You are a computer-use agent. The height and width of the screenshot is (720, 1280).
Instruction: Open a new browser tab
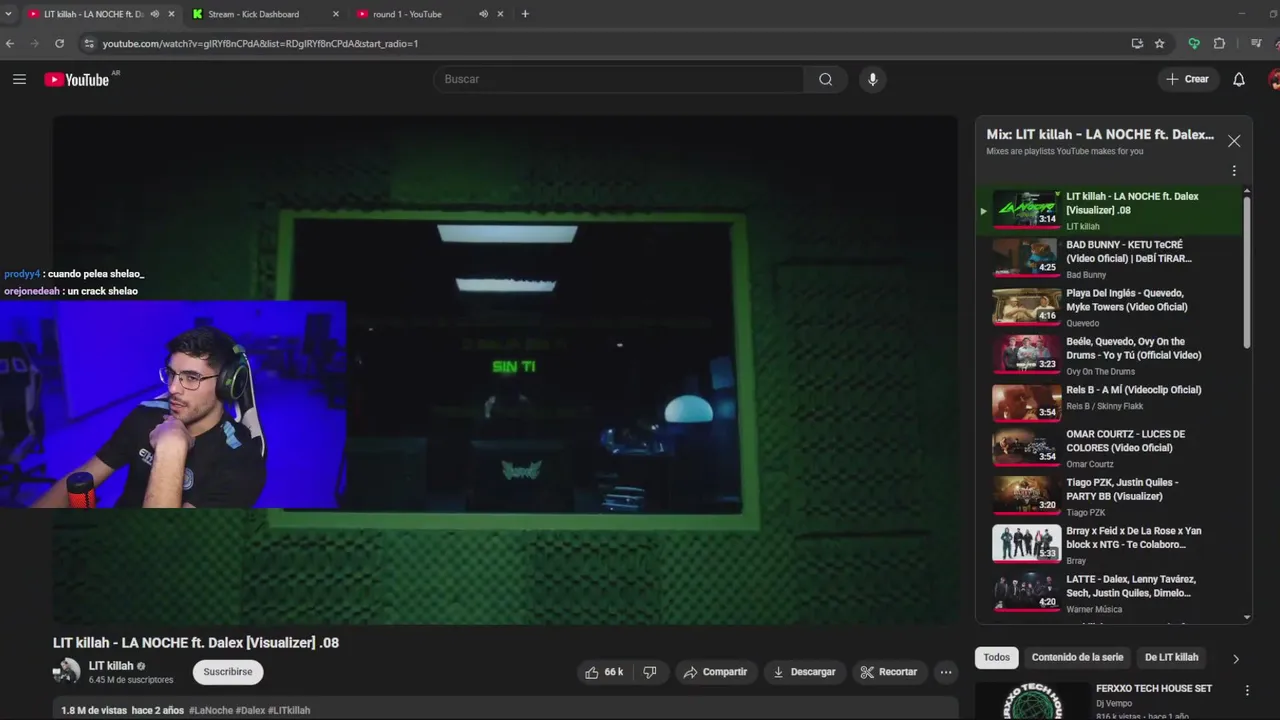(525, 14)
